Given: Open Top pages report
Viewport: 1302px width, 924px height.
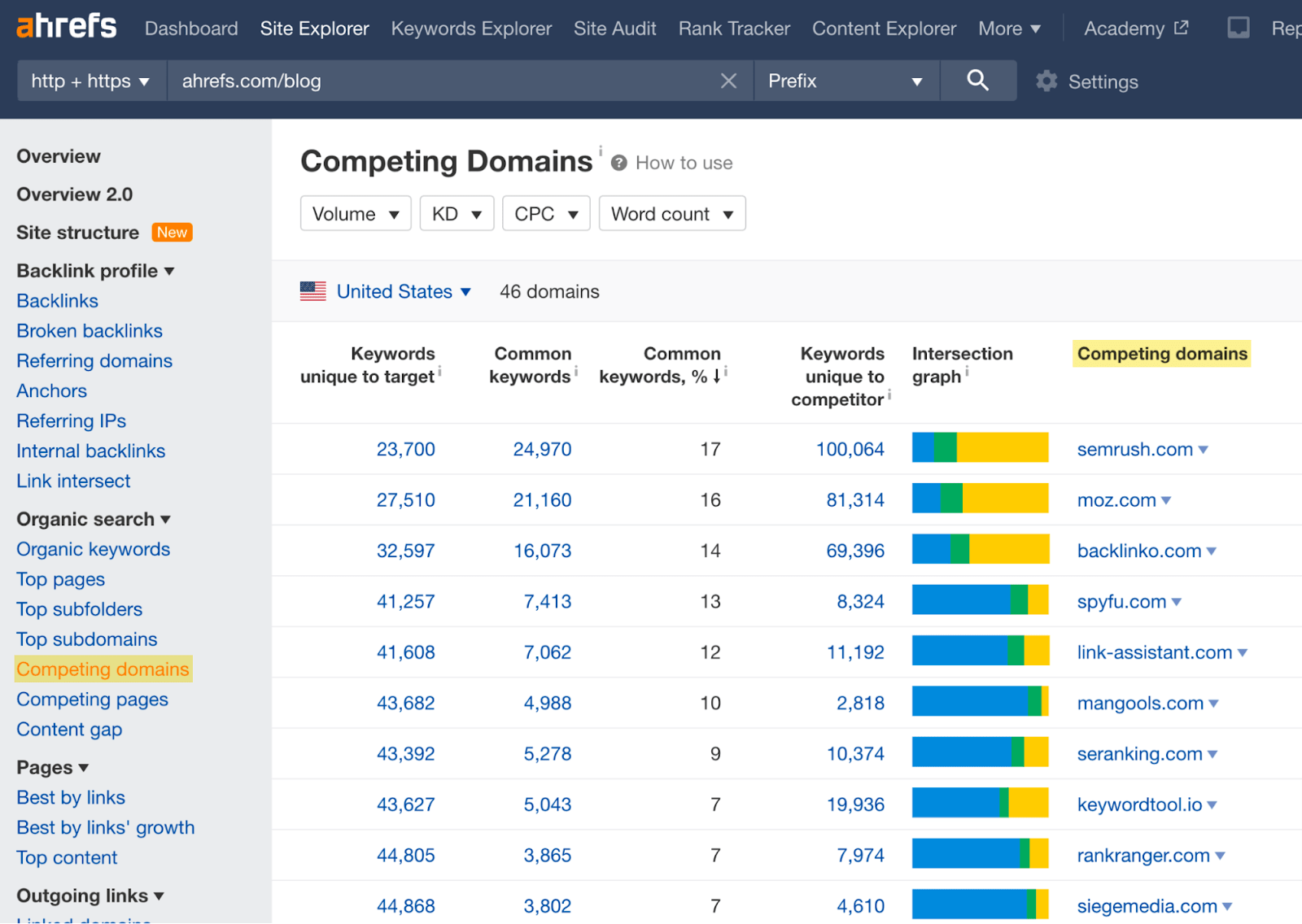Looking at the screenshot, I should pyautogui.click(x=61, y=579).
